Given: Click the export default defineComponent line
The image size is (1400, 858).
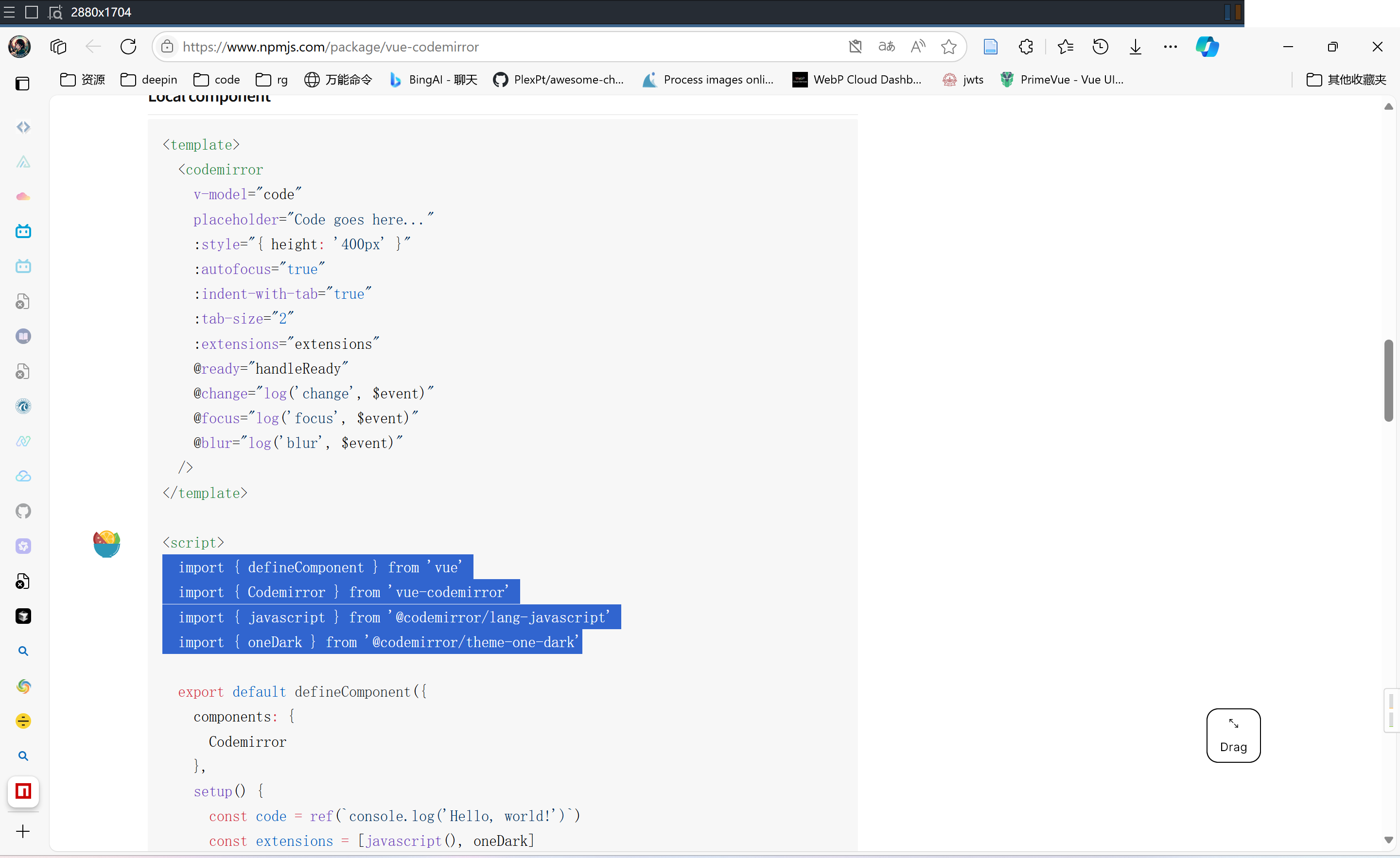Looking at the screenshot, I should (302, 692).
